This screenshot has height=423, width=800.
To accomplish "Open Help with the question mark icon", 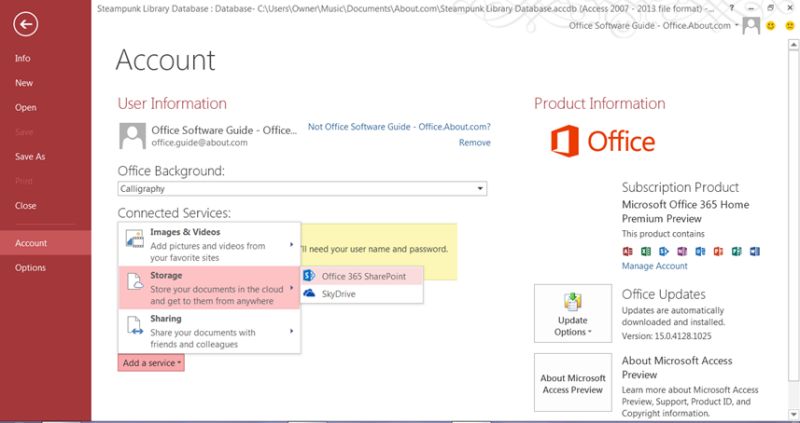I will tap(732, 8).
